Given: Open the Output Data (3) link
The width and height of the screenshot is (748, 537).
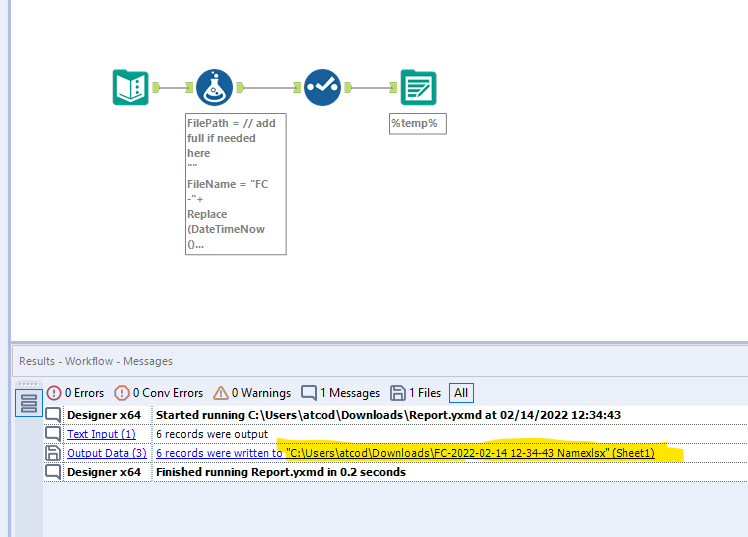Looking at the screenshot, I should (107, 453).
